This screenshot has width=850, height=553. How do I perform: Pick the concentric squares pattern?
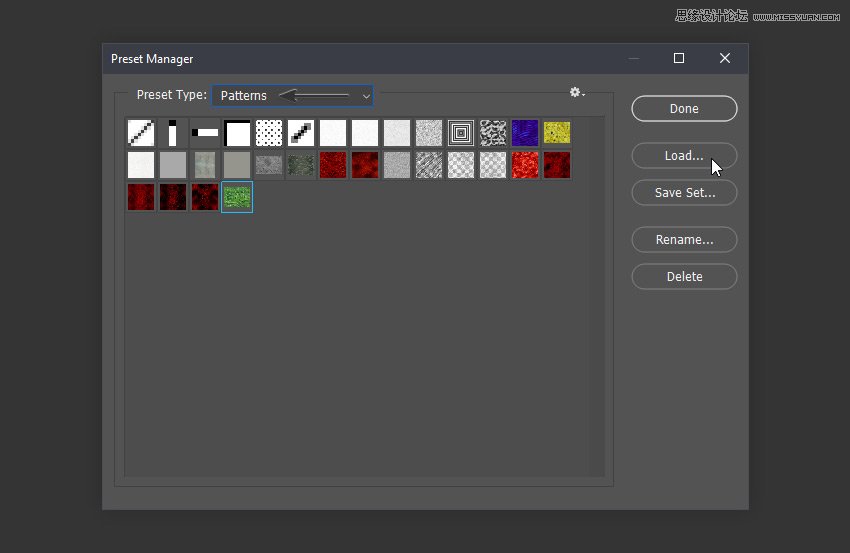point(461,133)
